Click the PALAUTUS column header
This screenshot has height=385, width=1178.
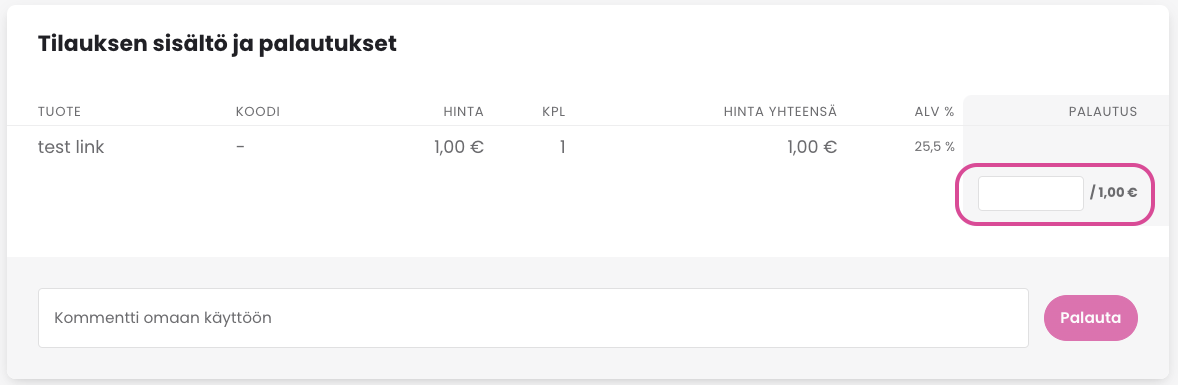[1102, 112]
